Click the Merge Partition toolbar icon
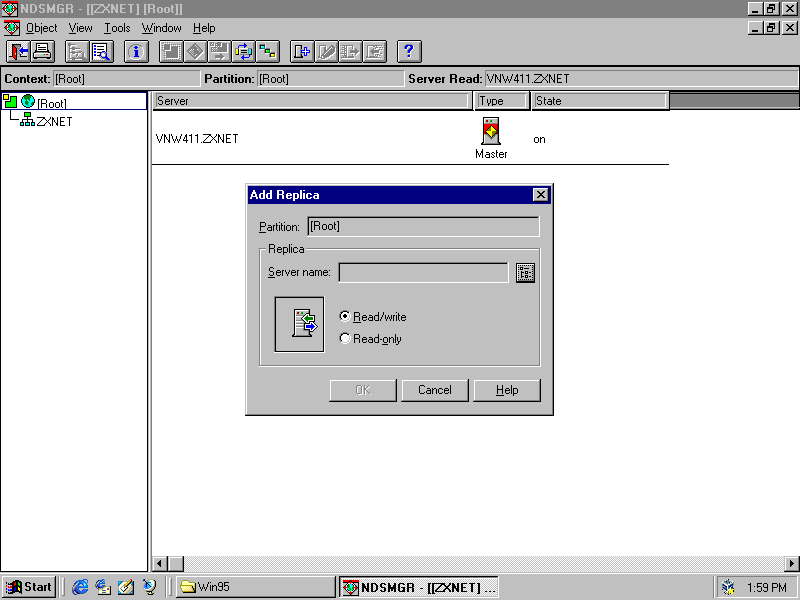800x600 pixels. (x=195, y=52)
